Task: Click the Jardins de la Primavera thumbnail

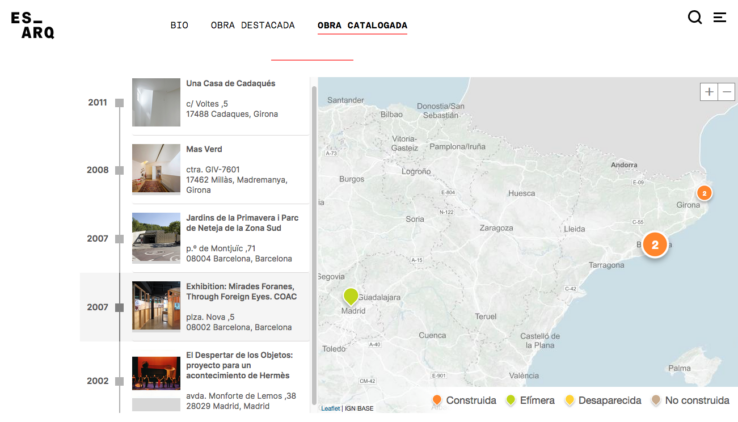Action: (156, 237)
